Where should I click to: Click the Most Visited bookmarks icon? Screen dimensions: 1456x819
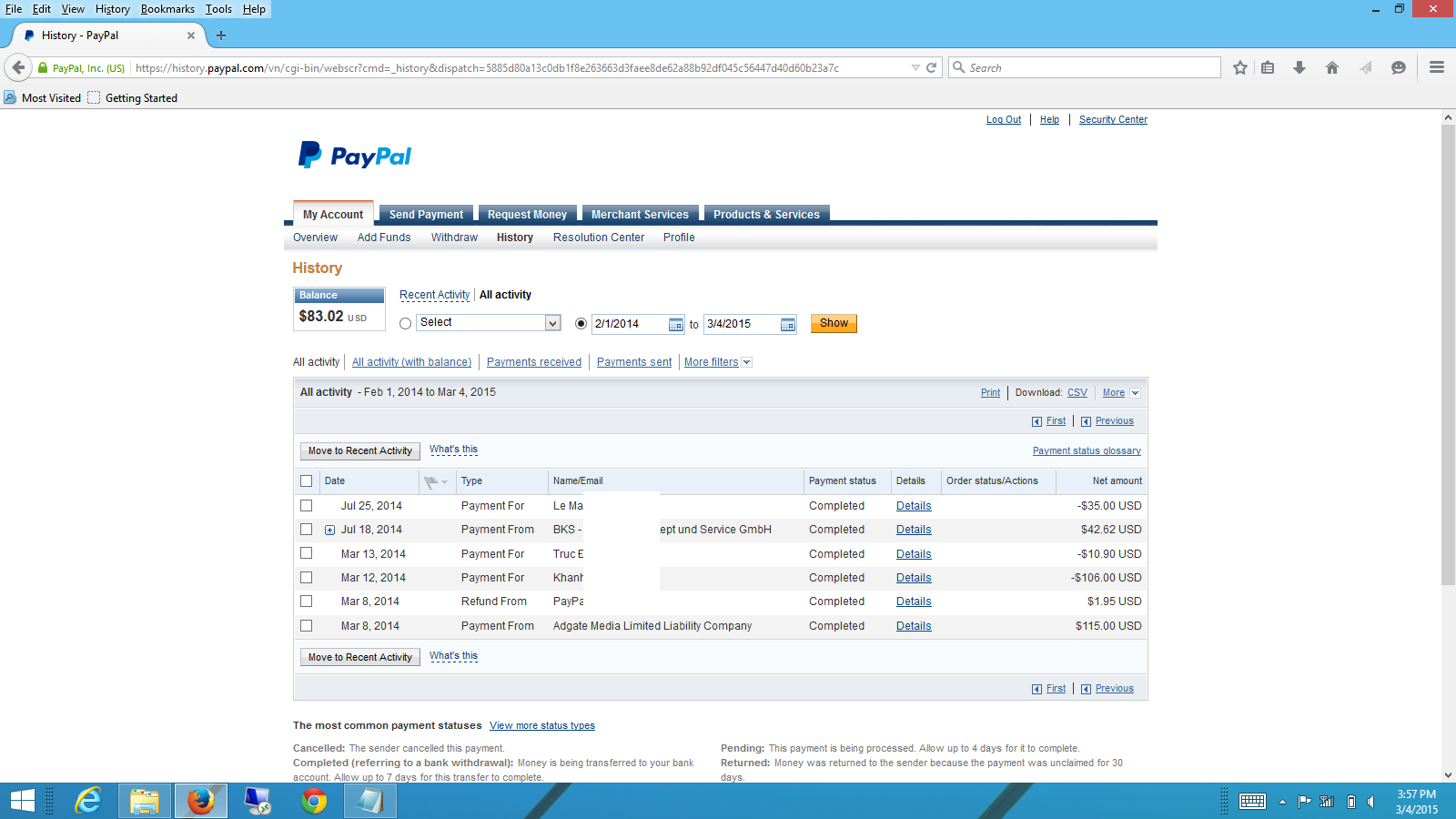coord(10,97)
